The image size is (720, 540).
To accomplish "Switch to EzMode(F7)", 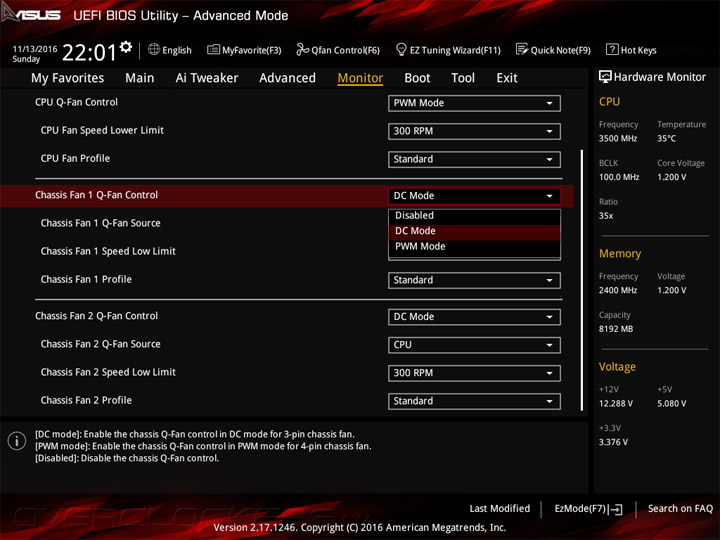I will [x=588, y=509].
